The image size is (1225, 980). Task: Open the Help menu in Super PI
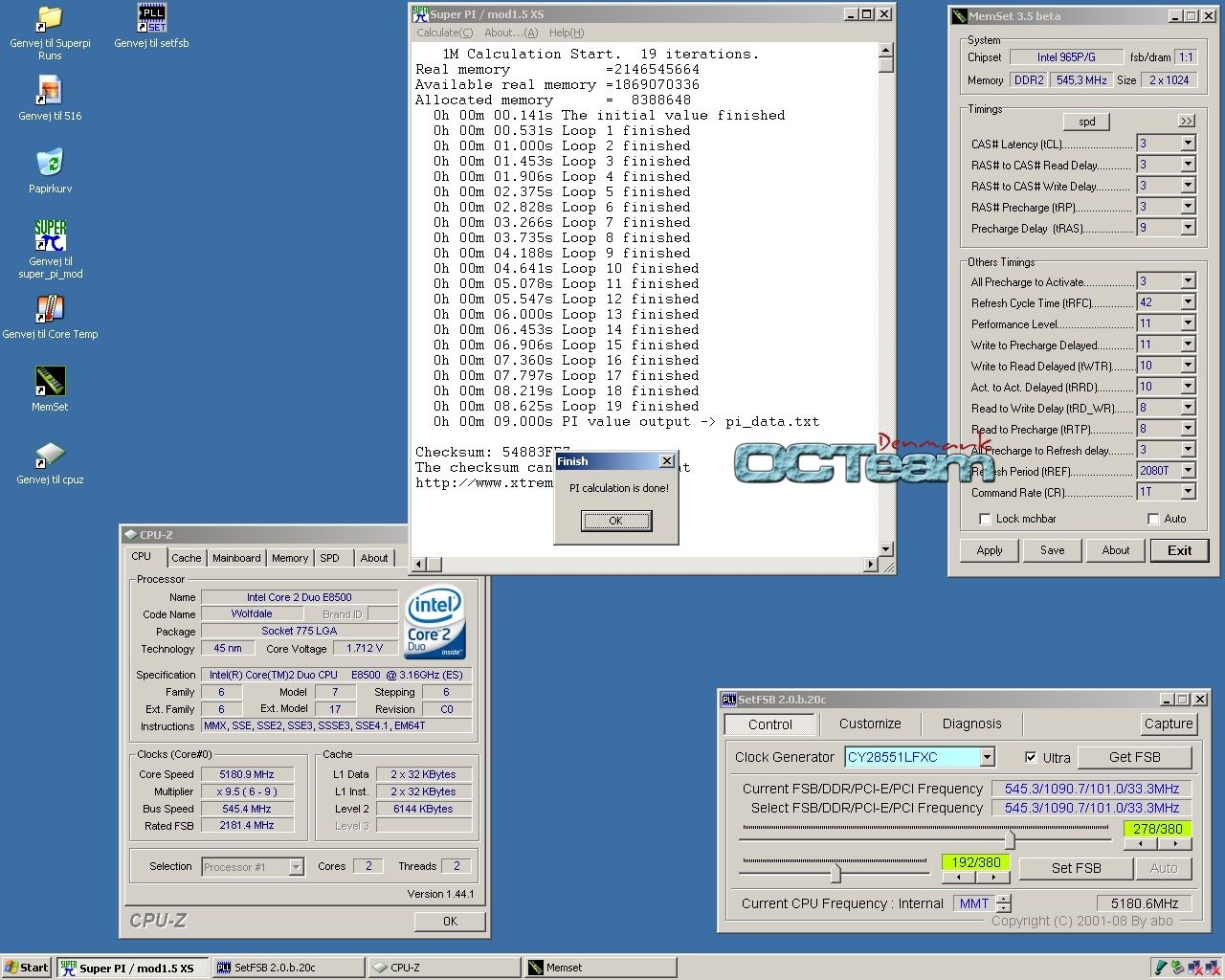[567, 33]
